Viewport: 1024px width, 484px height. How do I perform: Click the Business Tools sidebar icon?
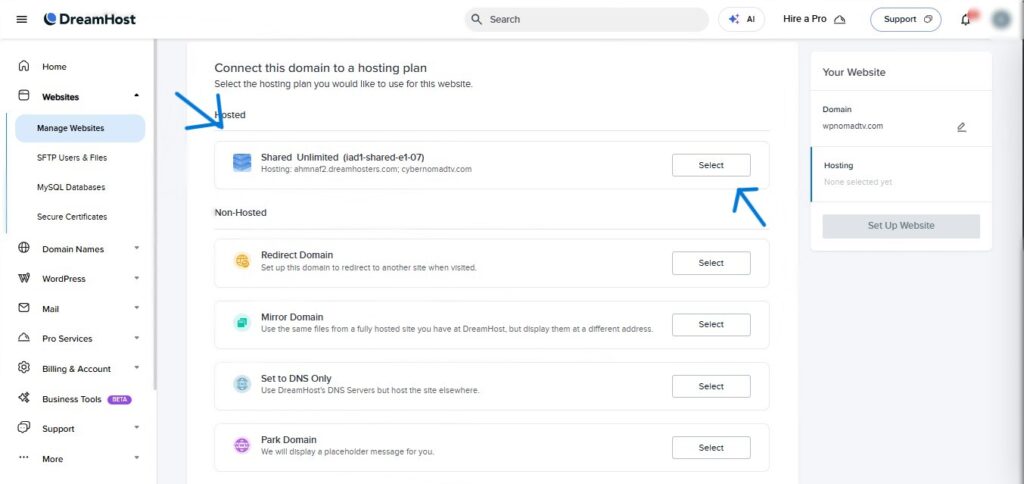coord(24,398)
